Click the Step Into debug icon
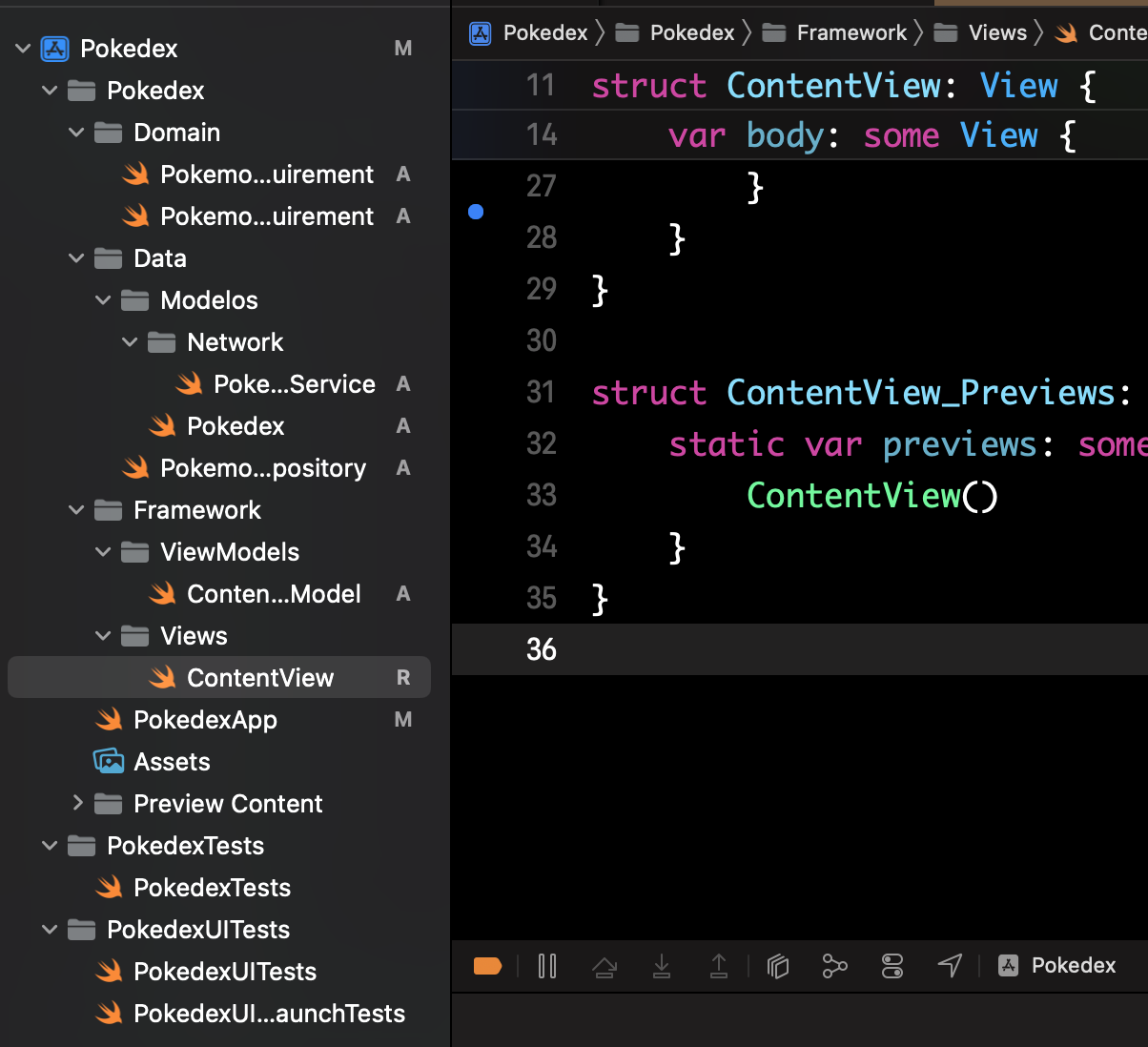Screen dimensions: 1148x1047 pyautogui.click(x=662, y=967)
